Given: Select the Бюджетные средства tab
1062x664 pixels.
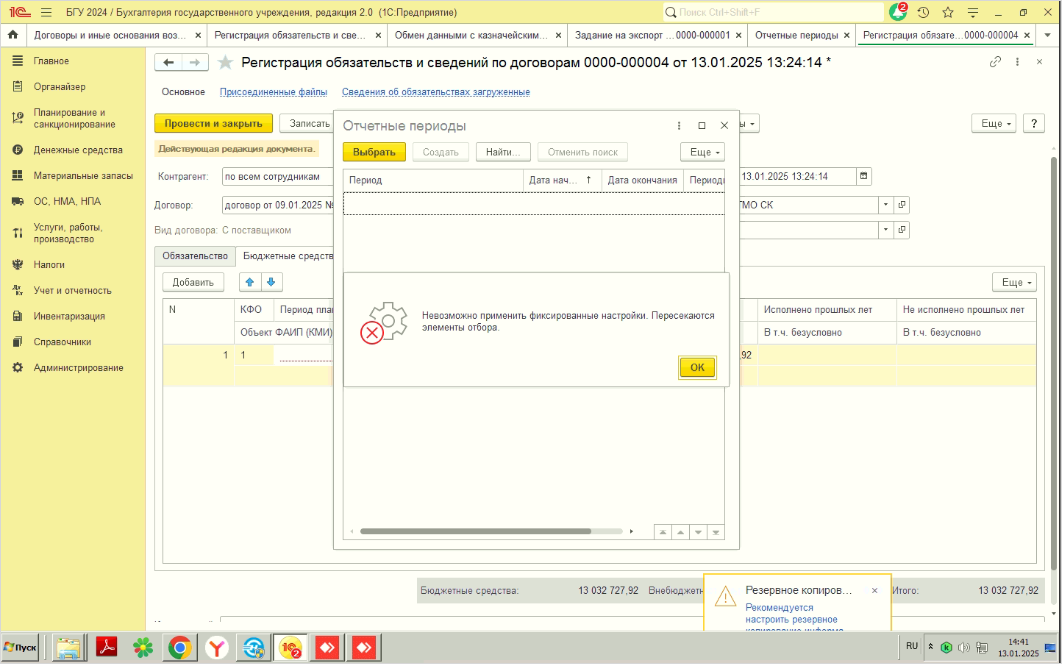Looking at the screenshot, I should [289, 256].
